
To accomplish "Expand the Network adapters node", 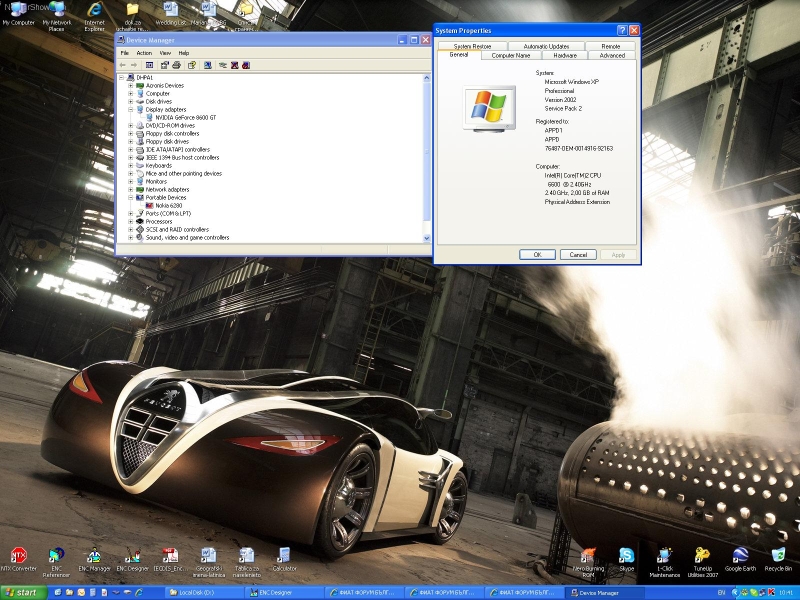I will coord(130,189).
